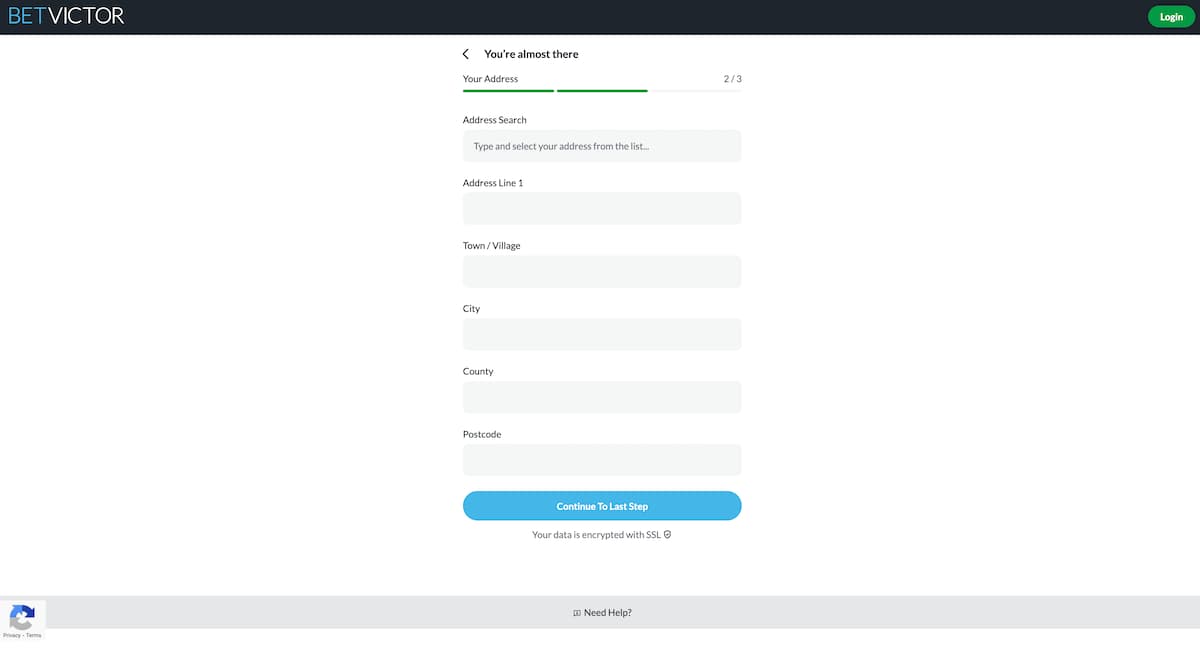1200x651 pixels.
Task: Click the help icon beside Need Help?
Action: pos(577,613)
